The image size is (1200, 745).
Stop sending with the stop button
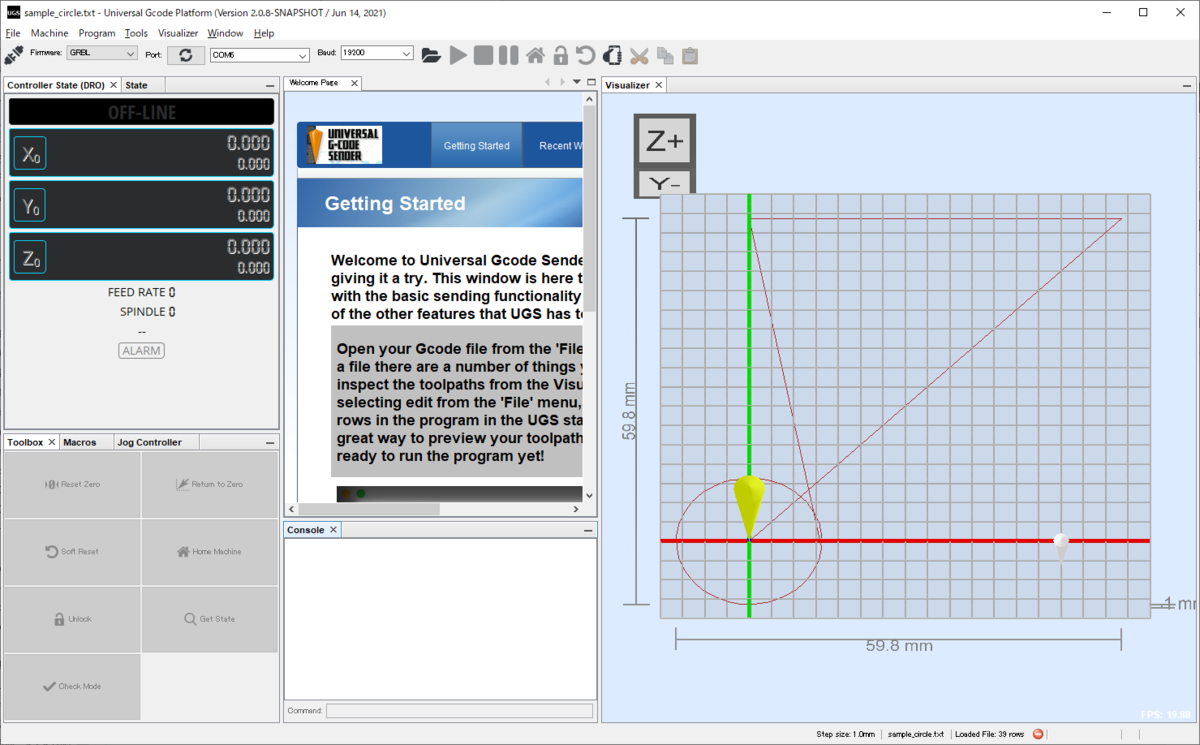click(484, 55)
